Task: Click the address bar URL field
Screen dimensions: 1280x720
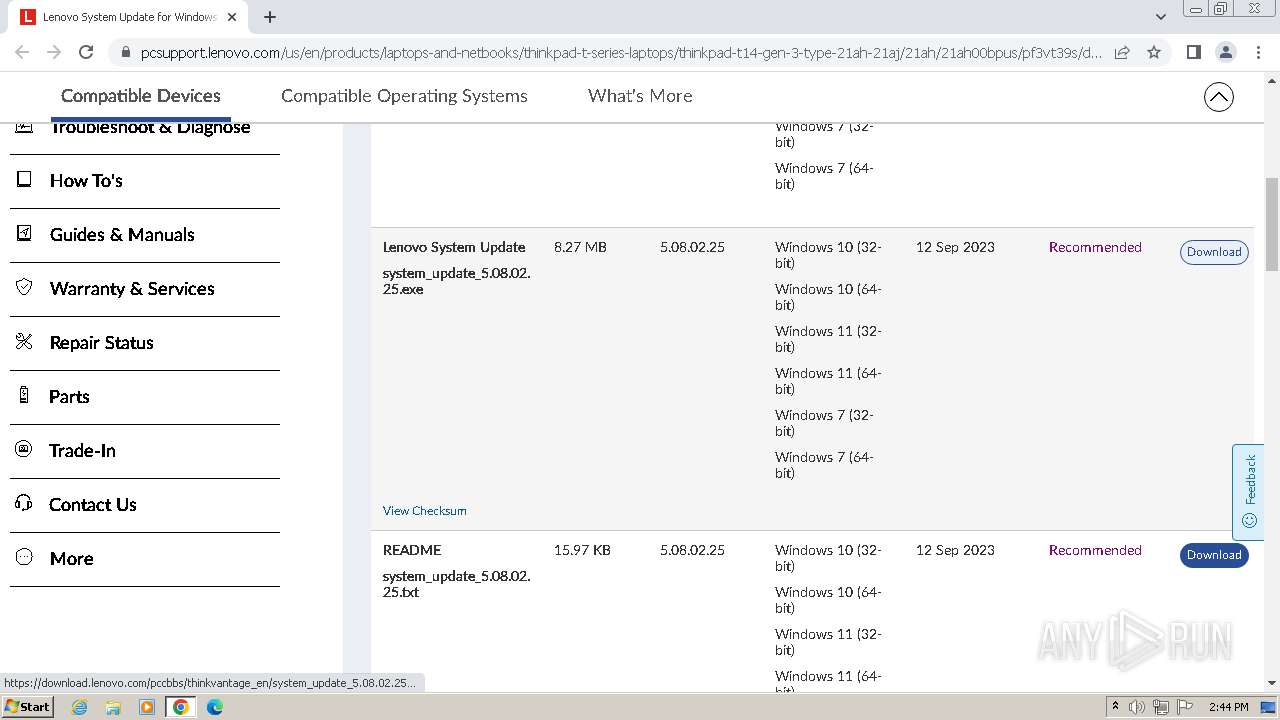Action: (x=620, y=52)
